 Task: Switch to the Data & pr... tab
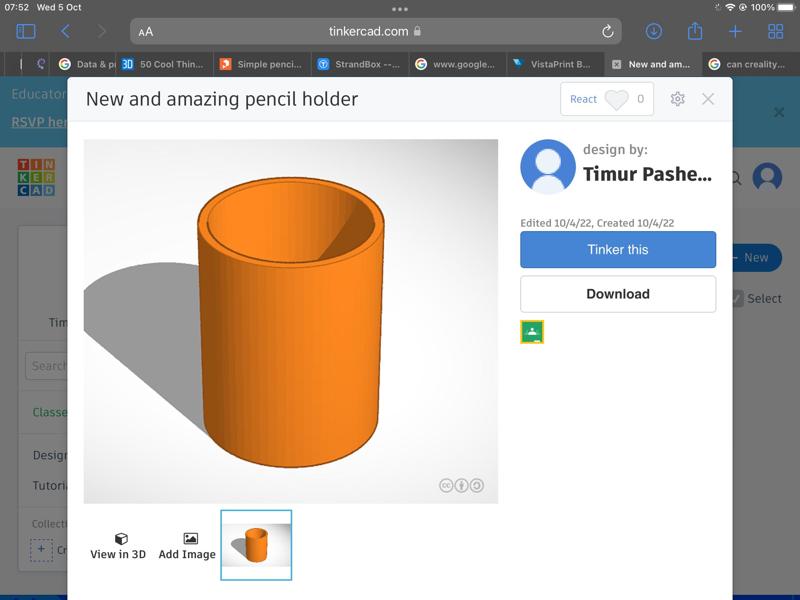tap(87, 64)
